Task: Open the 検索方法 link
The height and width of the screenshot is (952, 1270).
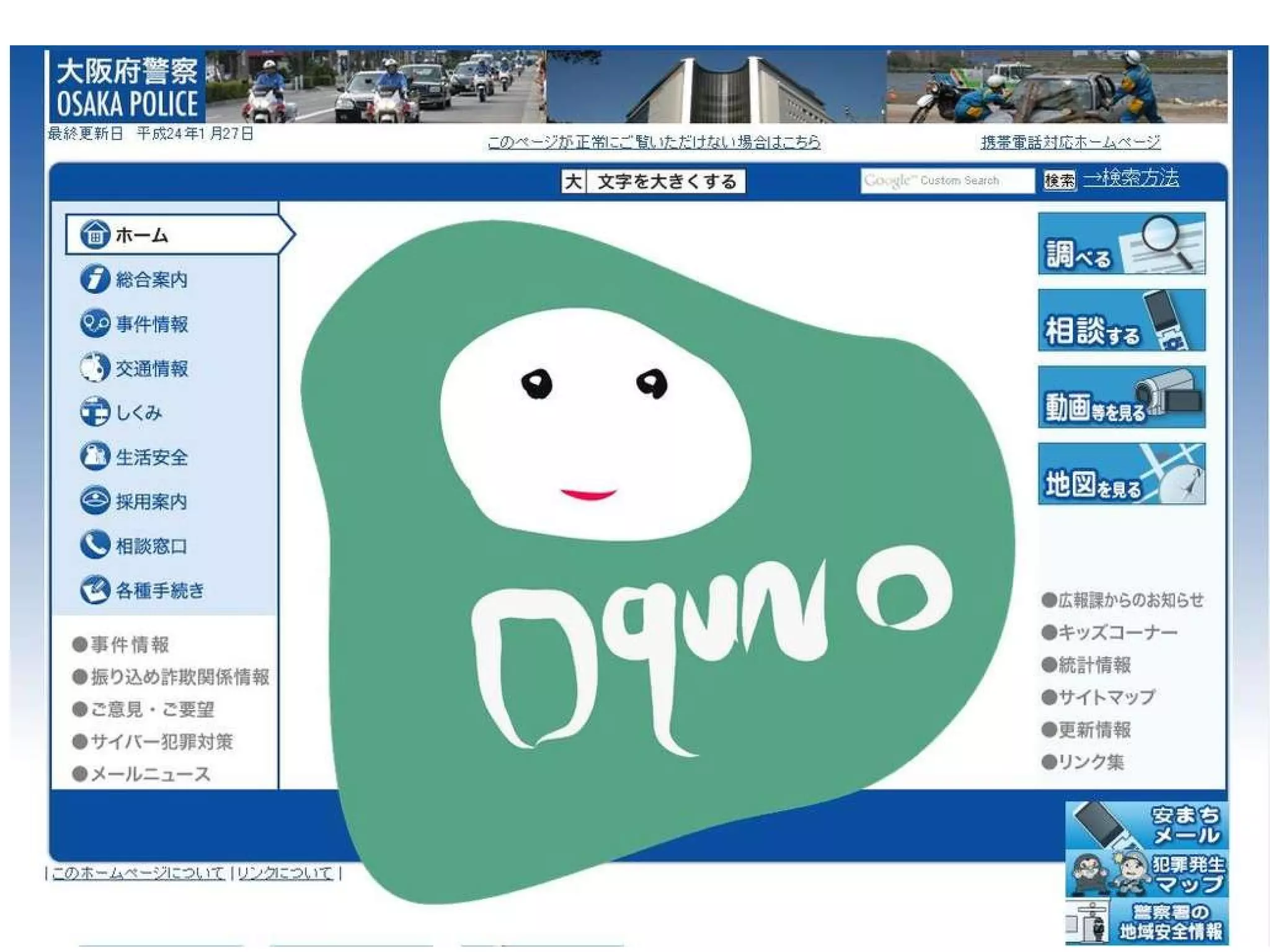Action: tap(1130, 179)
